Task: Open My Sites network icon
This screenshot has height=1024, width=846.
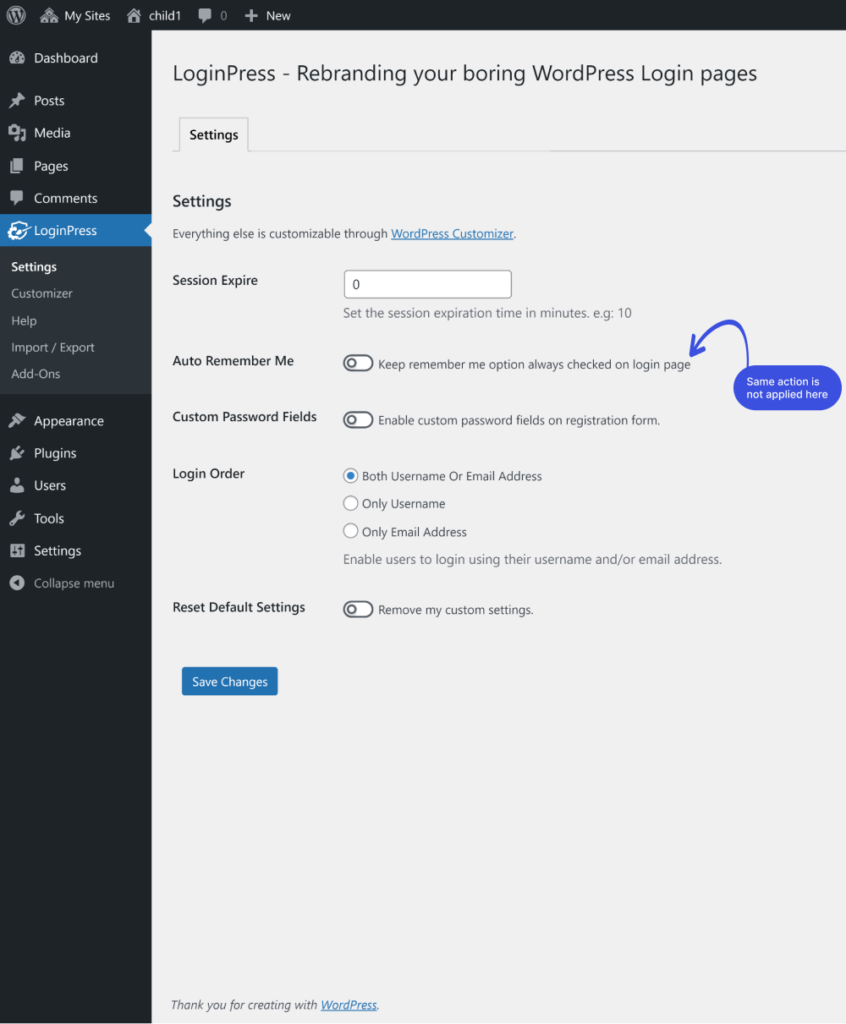Action: pyautogui.click(x=49, y=16)
